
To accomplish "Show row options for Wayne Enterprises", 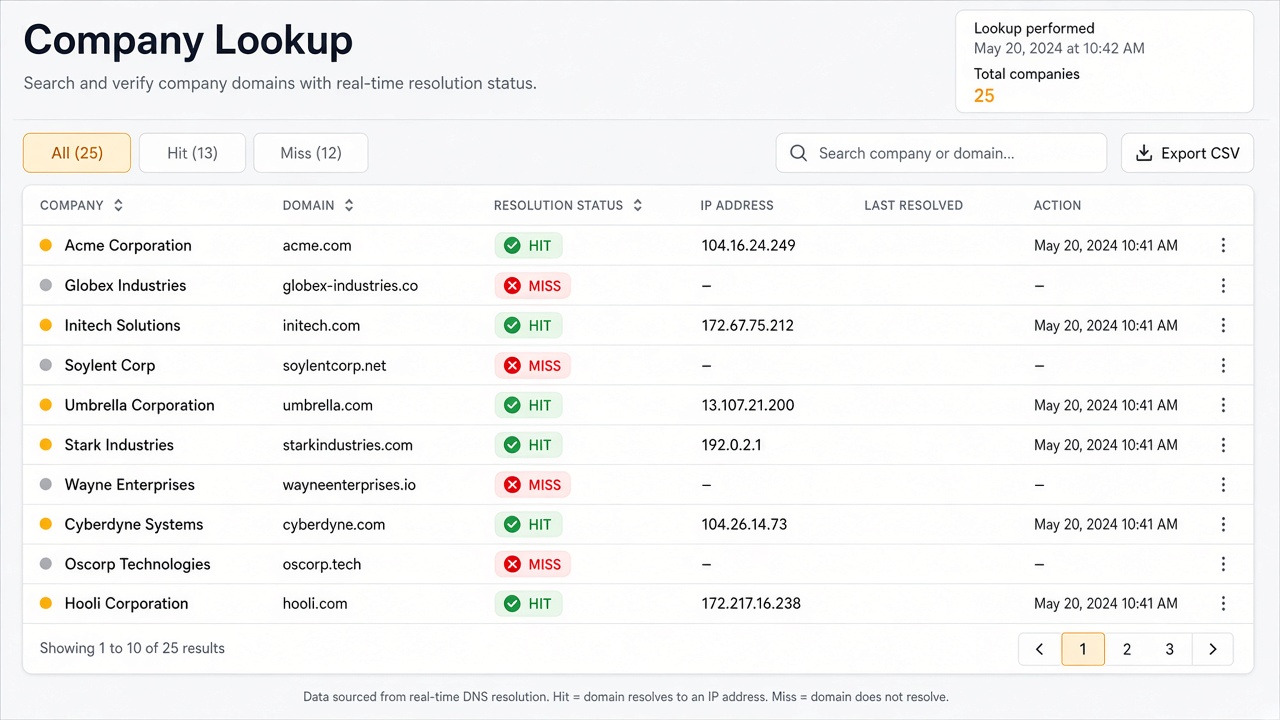I will tap(1223, 484).
